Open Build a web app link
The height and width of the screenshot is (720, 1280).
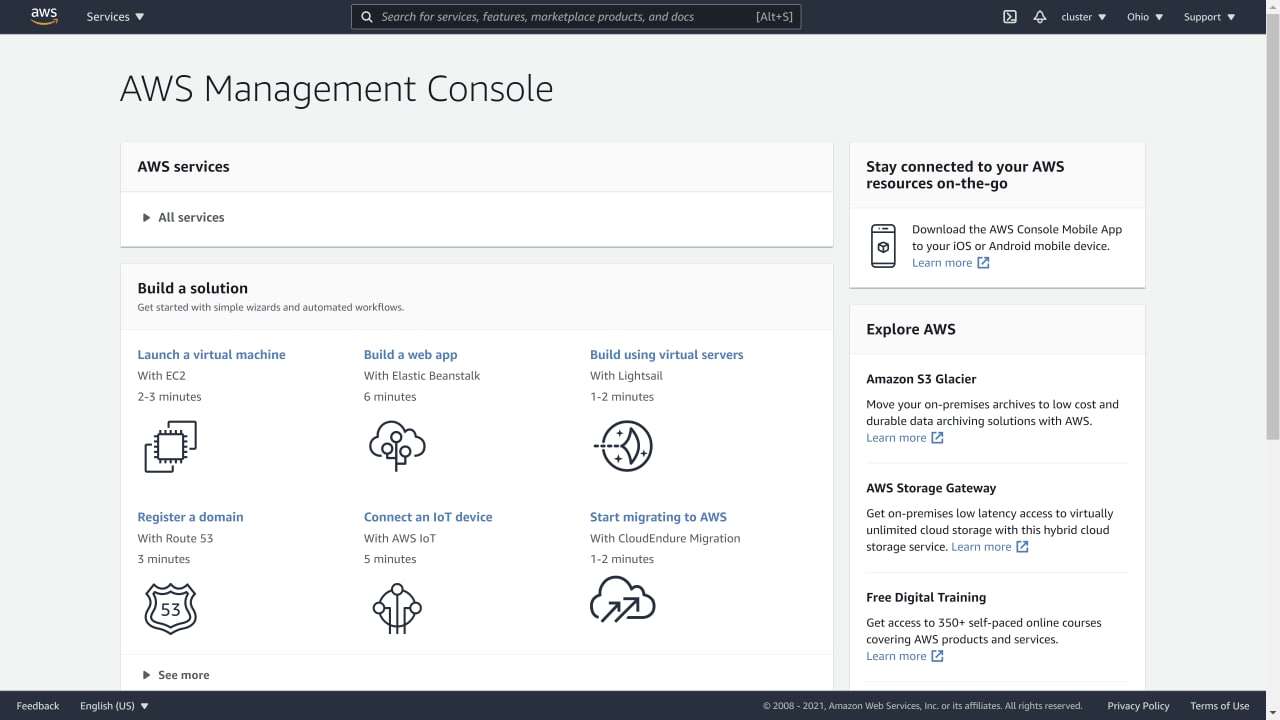410,354
